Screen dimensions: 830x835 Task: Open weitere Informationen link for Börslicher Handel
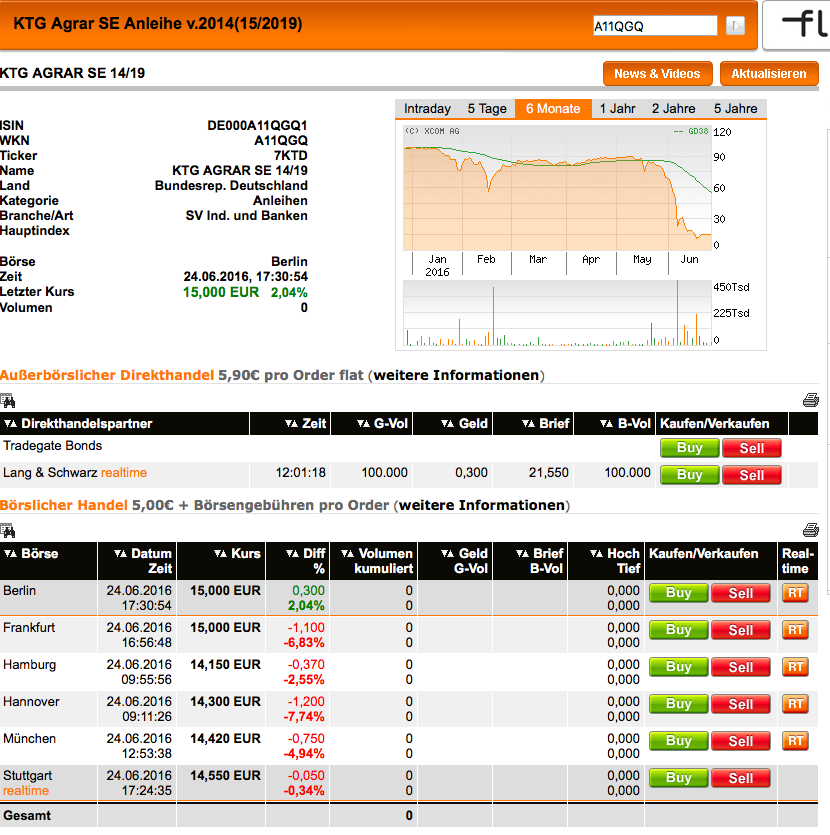point(482,505)
